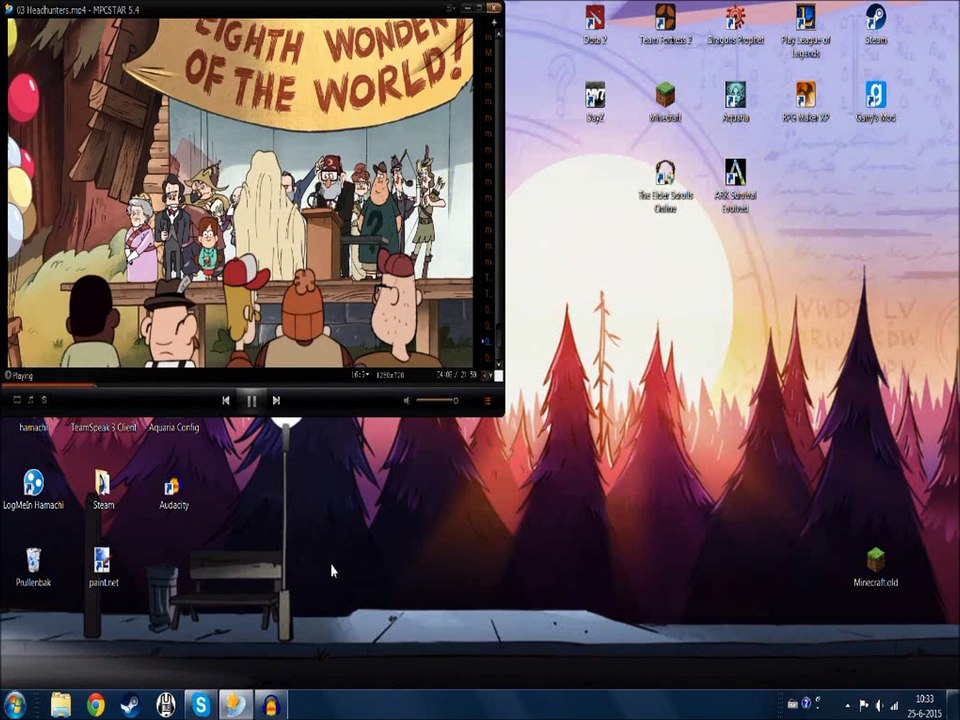The width and height of the screenshot is (960, 720).
Task: Switch to the MPCSTAR taskbar button
Action: [236, 705]
